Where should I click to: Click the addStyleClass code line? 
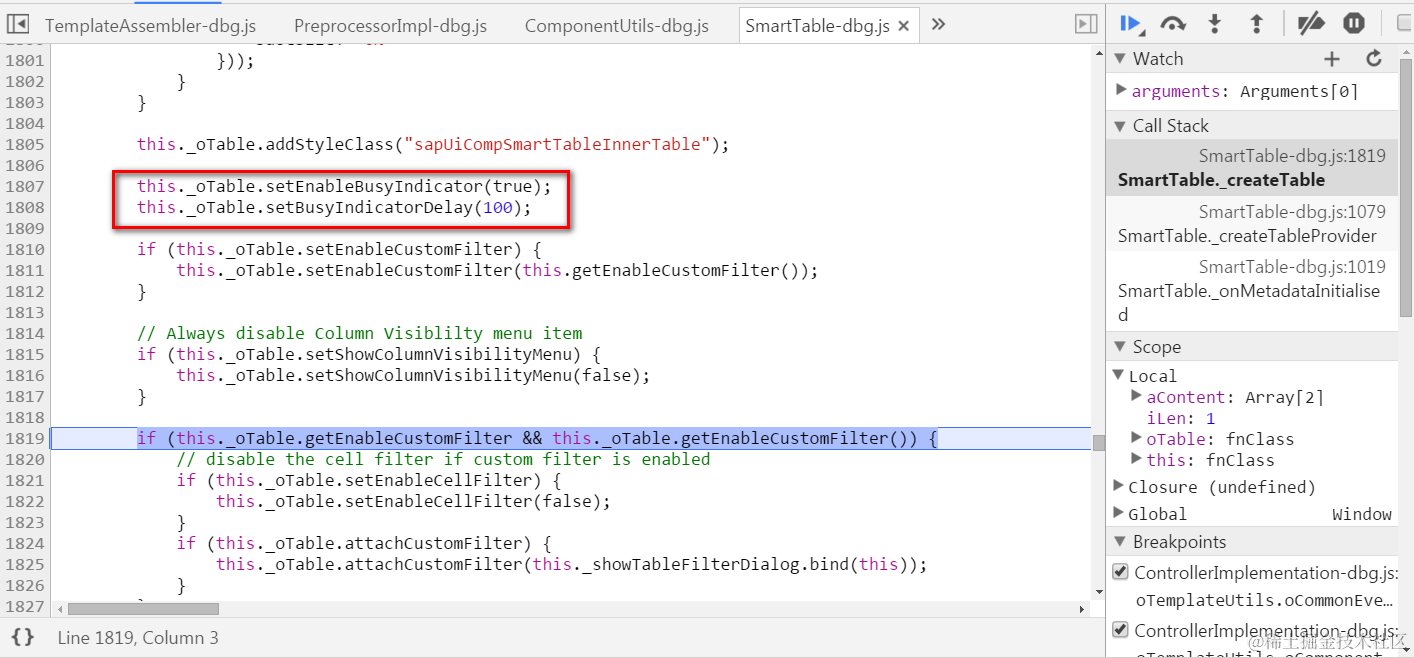tap(433, 144)
